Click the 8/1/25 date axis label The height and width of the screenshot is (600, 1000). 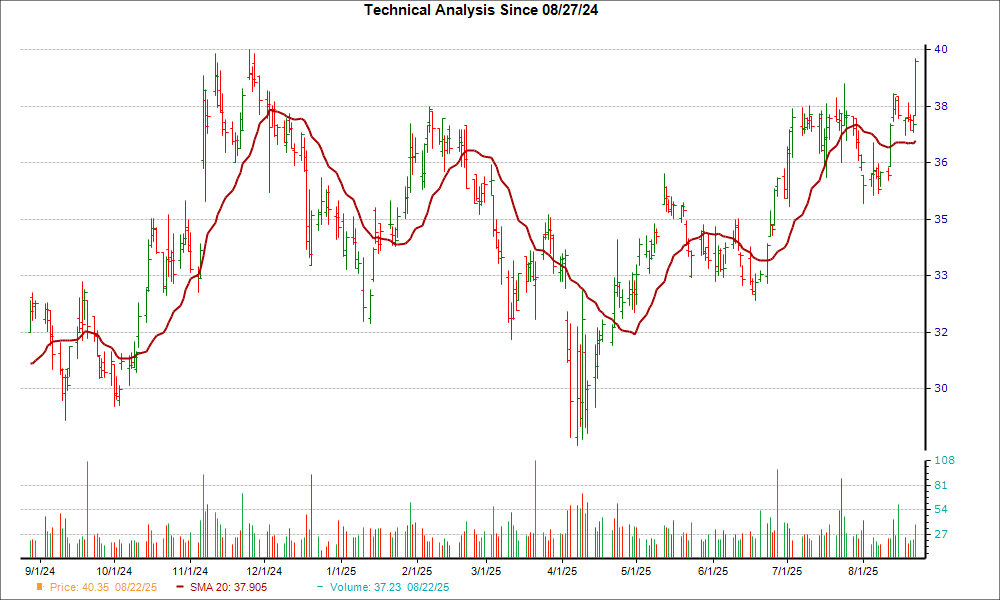click(863, 571)
